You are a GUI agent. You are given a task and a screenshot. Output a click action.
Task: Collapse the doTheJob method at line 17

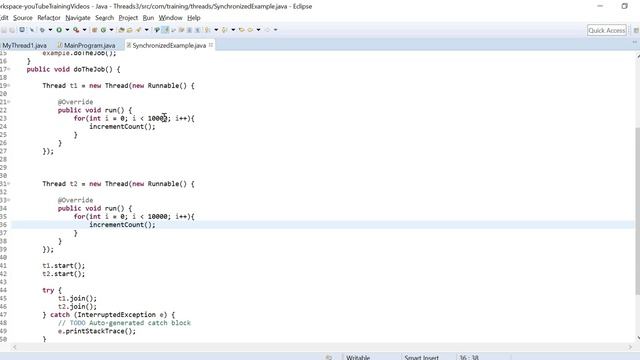click(9, 69)
